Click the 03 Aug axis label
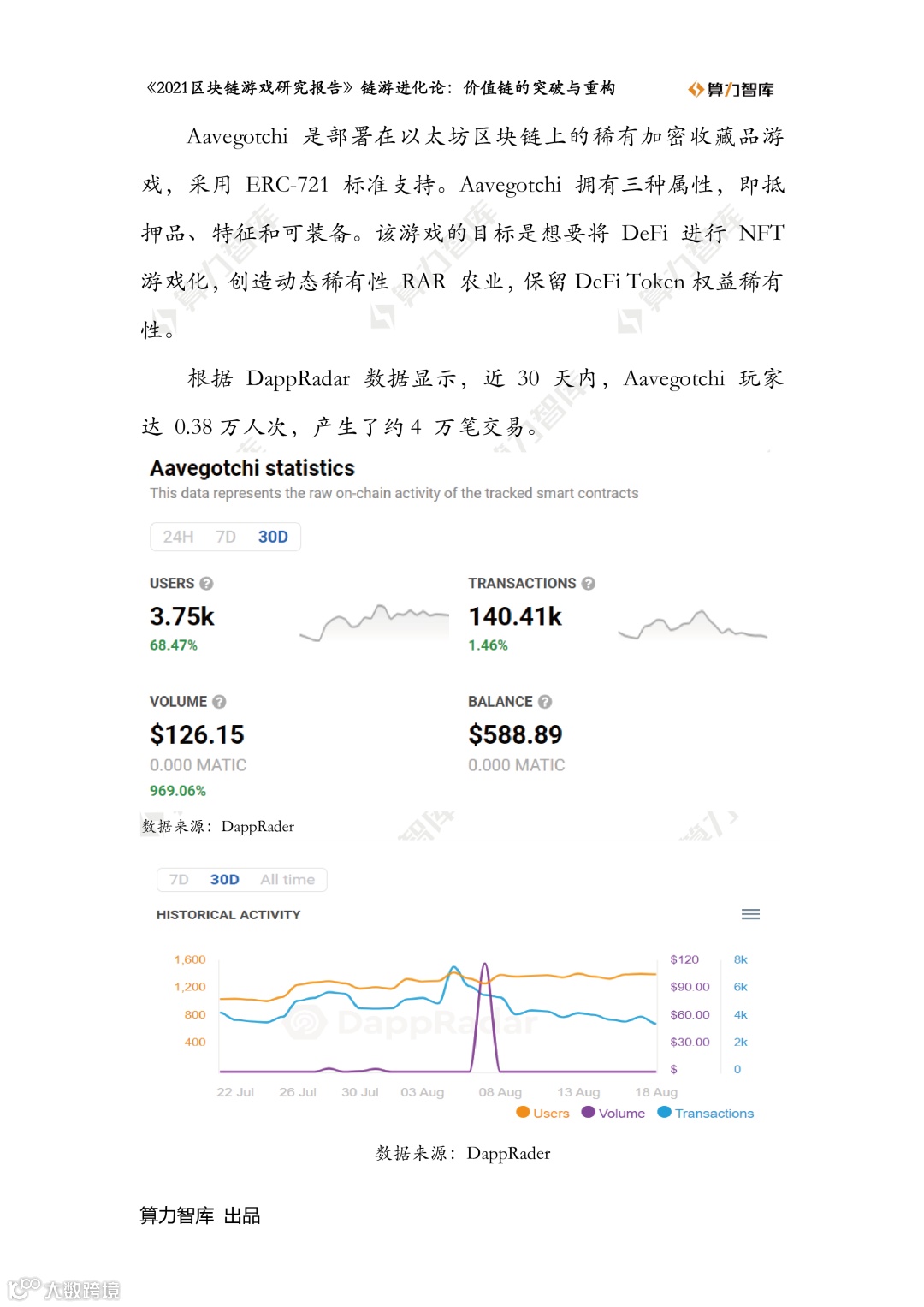 pos(423,1092)
